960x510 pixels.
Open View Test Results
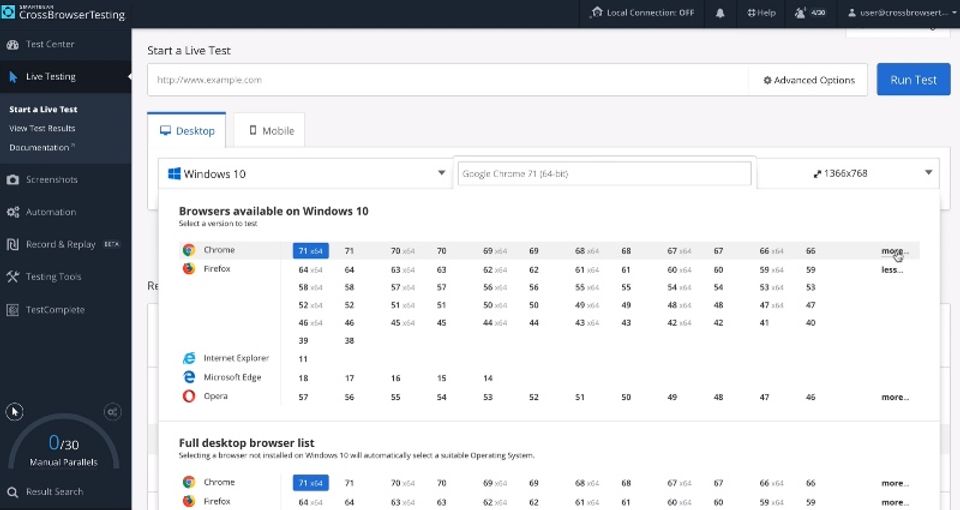click(42, 128)
